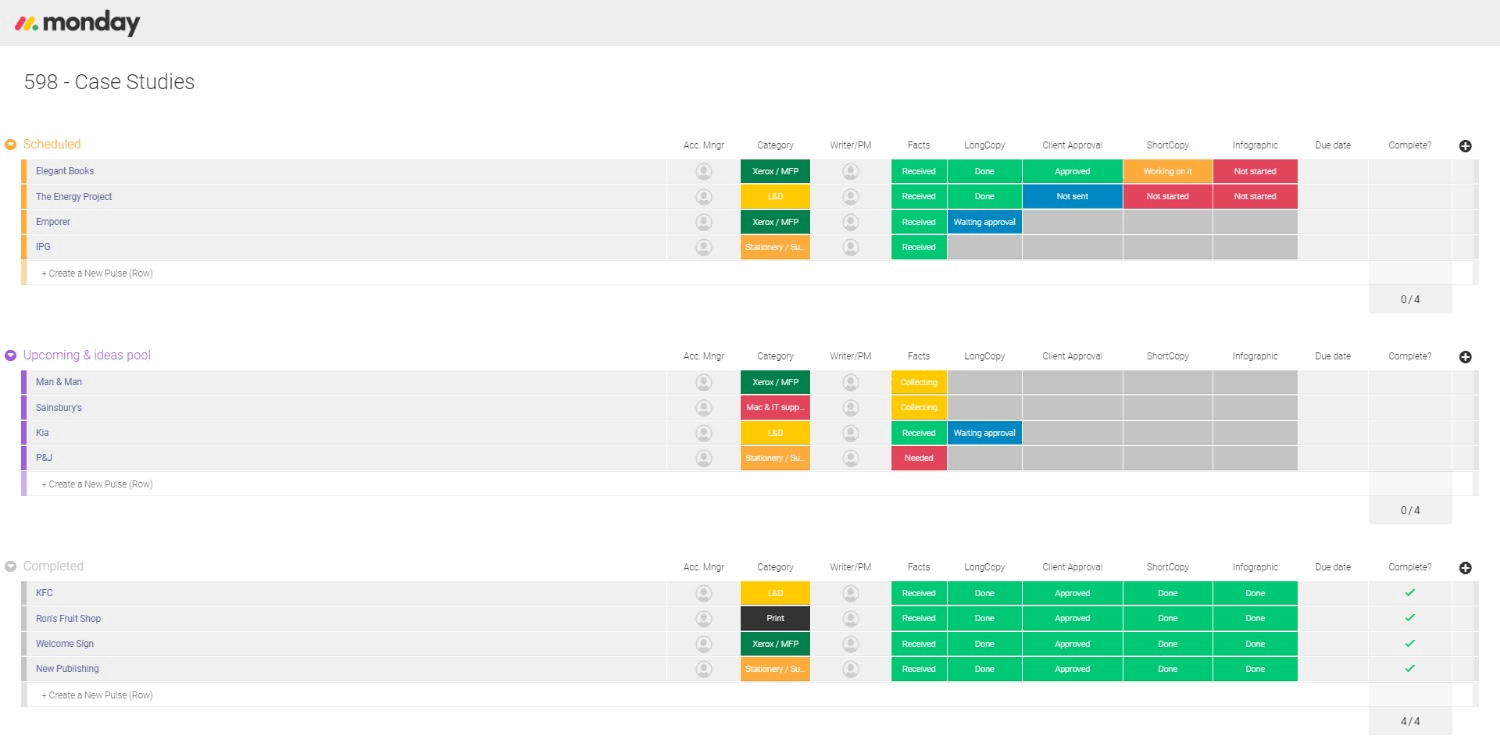Click the board title 598 - Case Studies

(109, 82)
